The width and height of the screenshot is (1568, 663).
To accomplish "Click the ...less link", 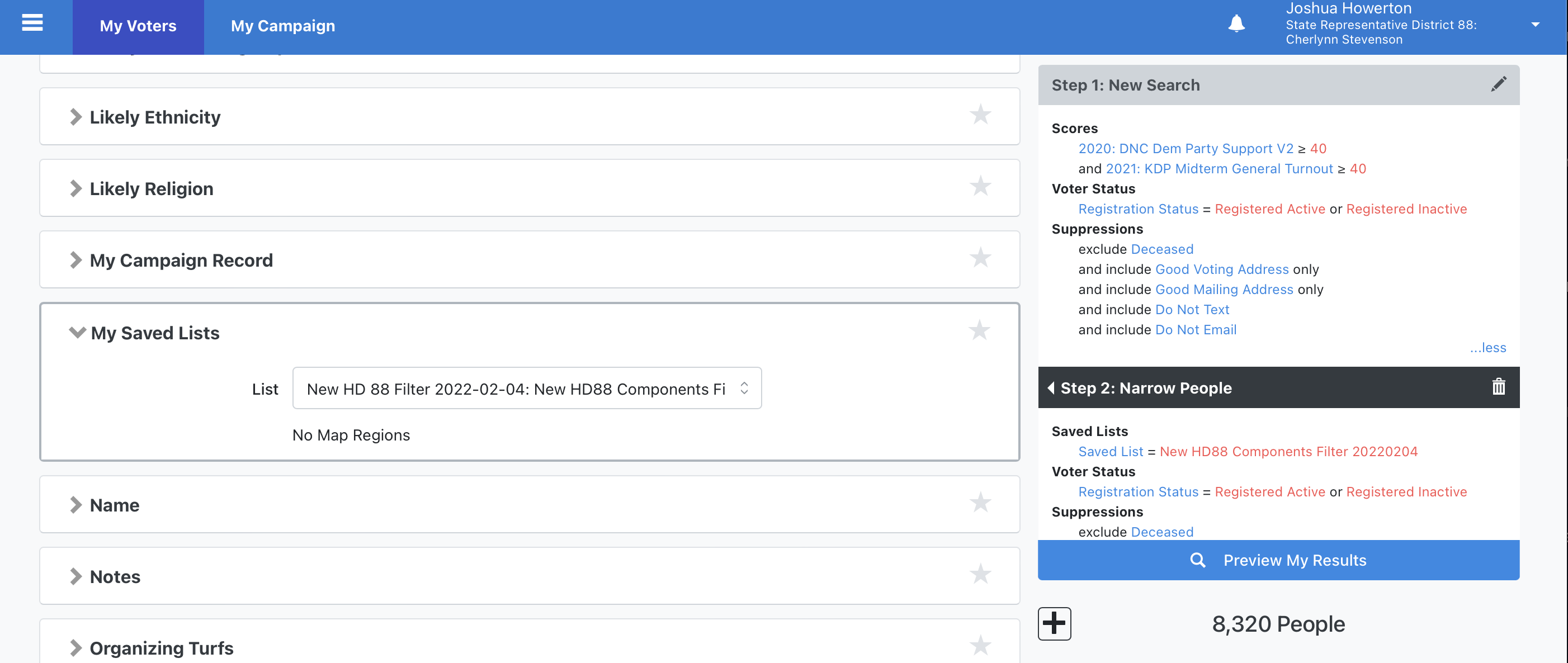I will (1487, 348).
